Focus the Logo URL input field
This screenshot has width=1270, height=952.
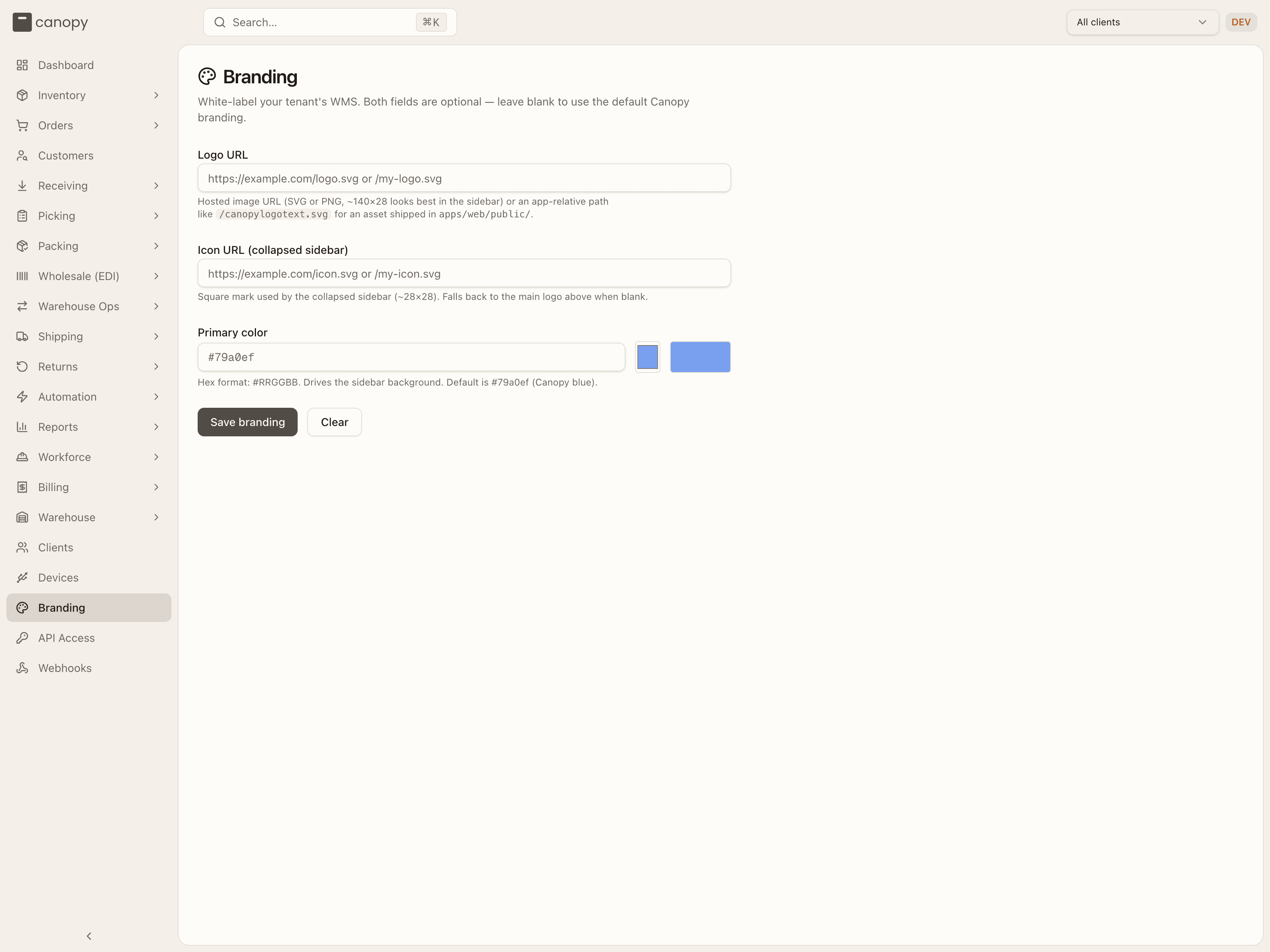464,178
